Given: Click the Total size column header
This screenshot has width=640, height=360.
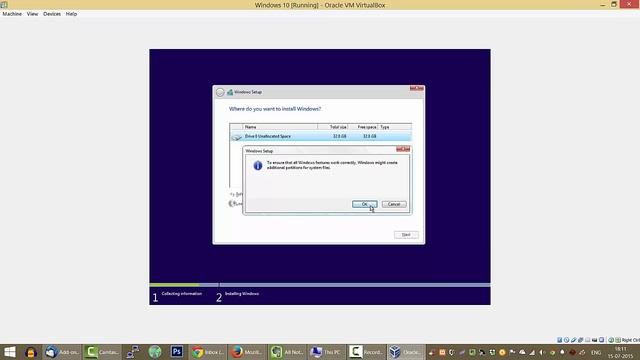Looking at the screenshot, I should [x=333, y=127].
